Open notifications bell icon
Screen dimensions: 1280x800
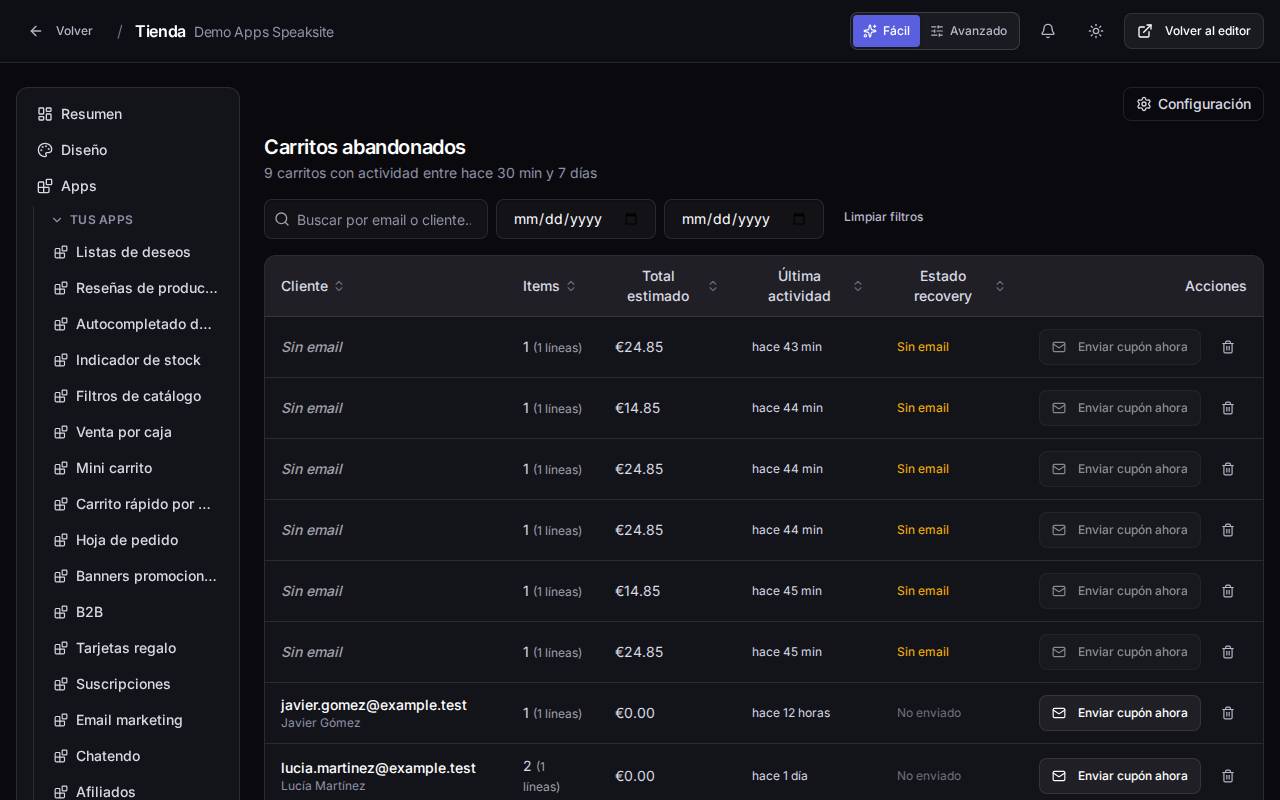click(x=1048, y=31)
